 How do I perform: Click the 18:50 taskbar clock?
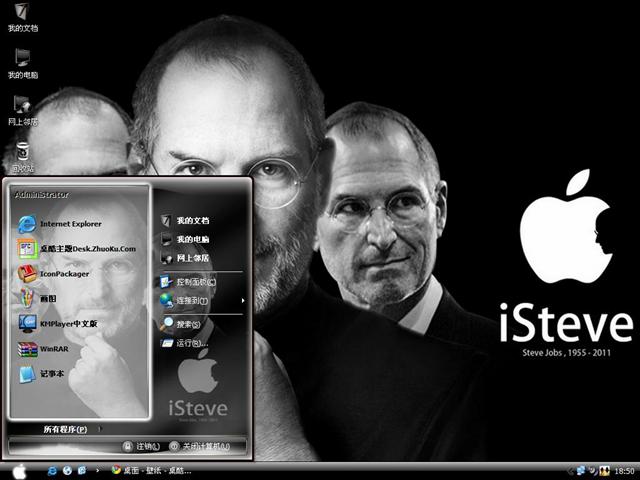coord(624,471)
